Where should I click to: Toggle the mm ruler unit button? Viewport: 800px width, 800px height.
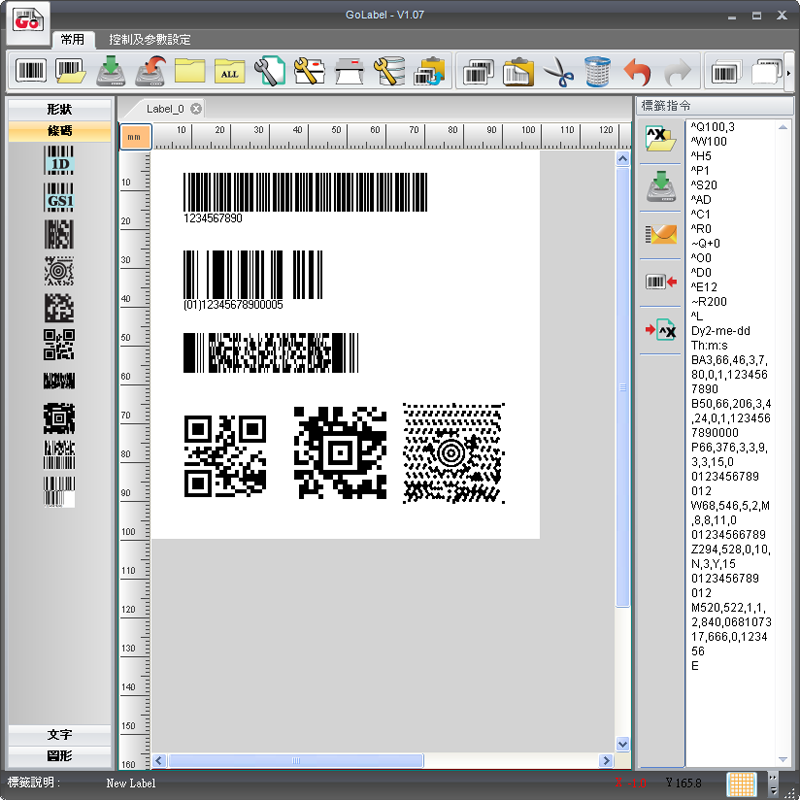pyautogui.click(x=134, y=136)
